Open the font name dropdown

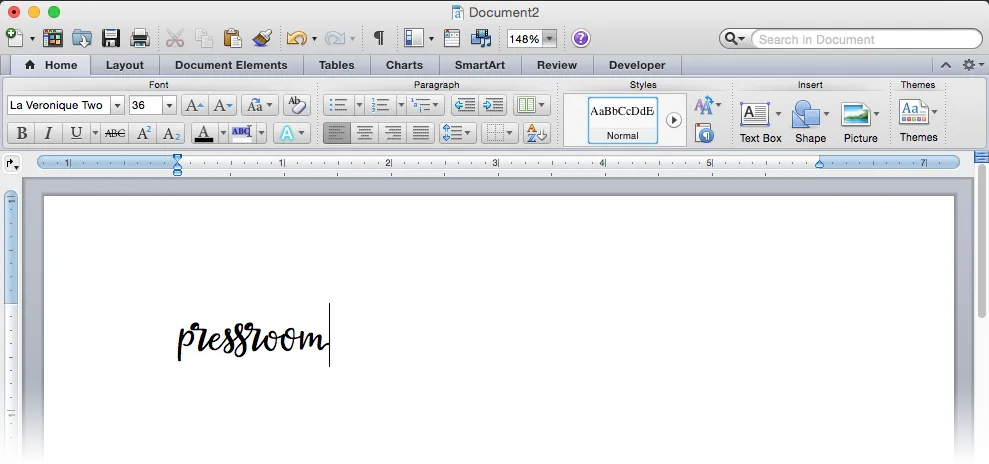coord(117,105)
